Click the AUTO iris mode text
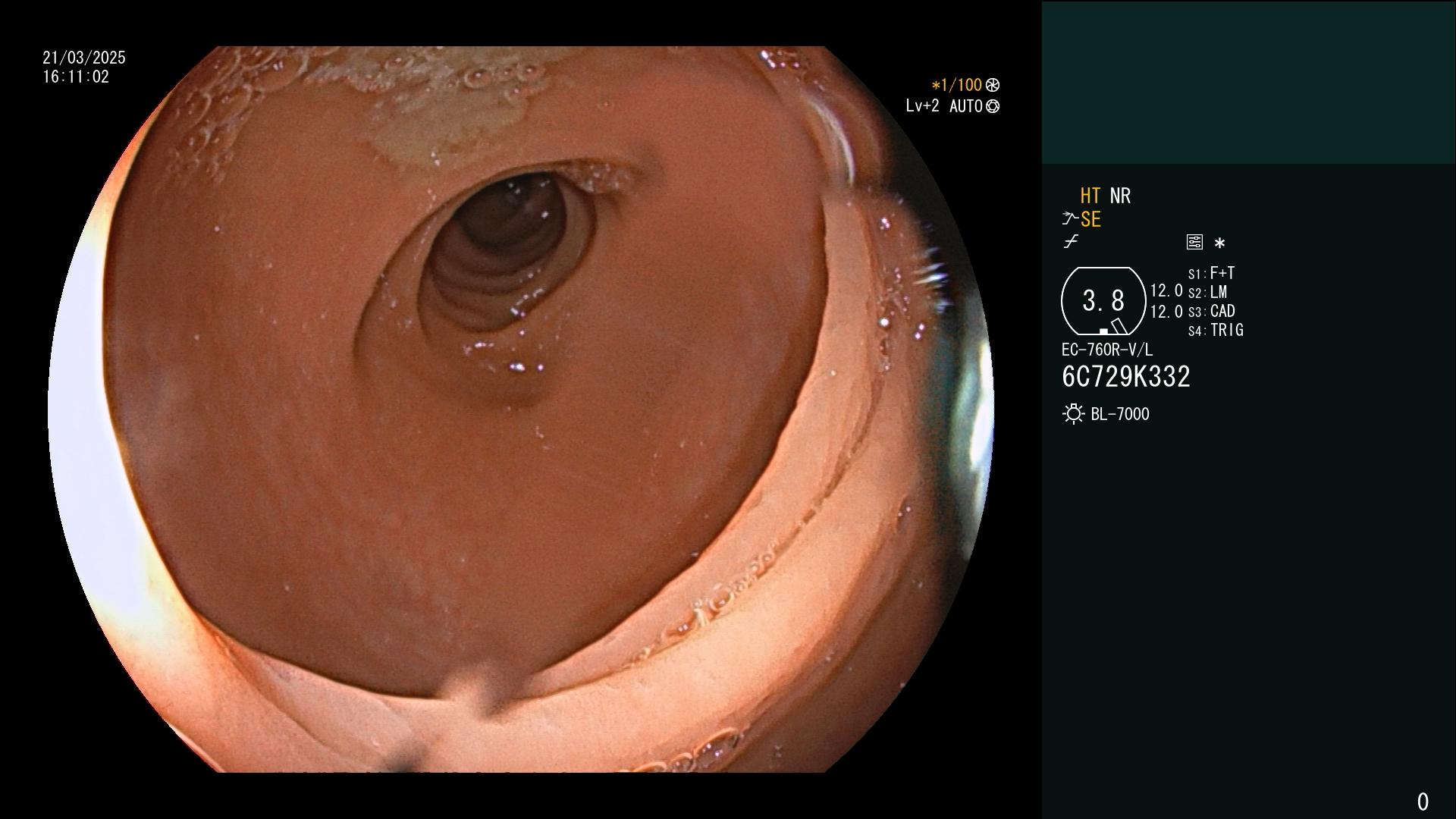1456x819 pixels. [965, 106]
